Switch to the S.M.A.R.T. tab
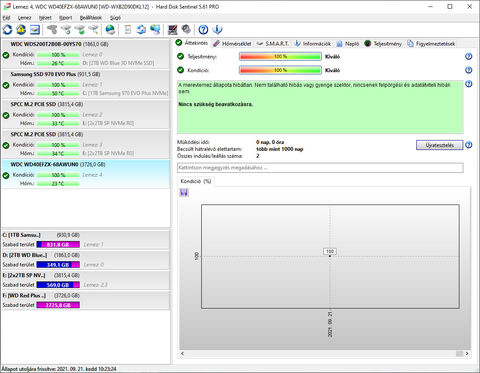Image resolution: width=480 pixels, height=373 pixels. [x=272, y=44]
